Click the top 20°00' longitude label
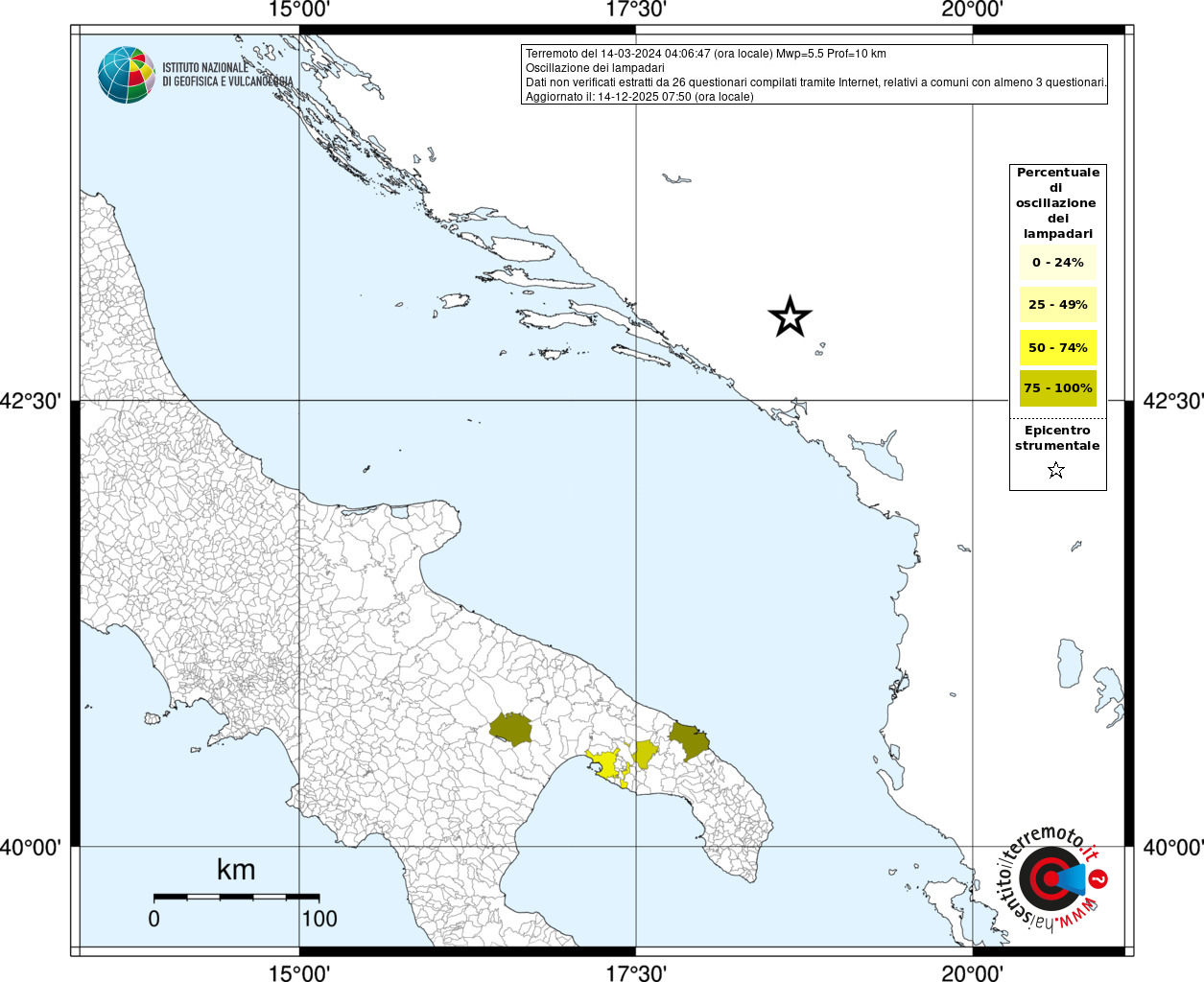This screenshot has height=982, width=1204. coord(972,10)
